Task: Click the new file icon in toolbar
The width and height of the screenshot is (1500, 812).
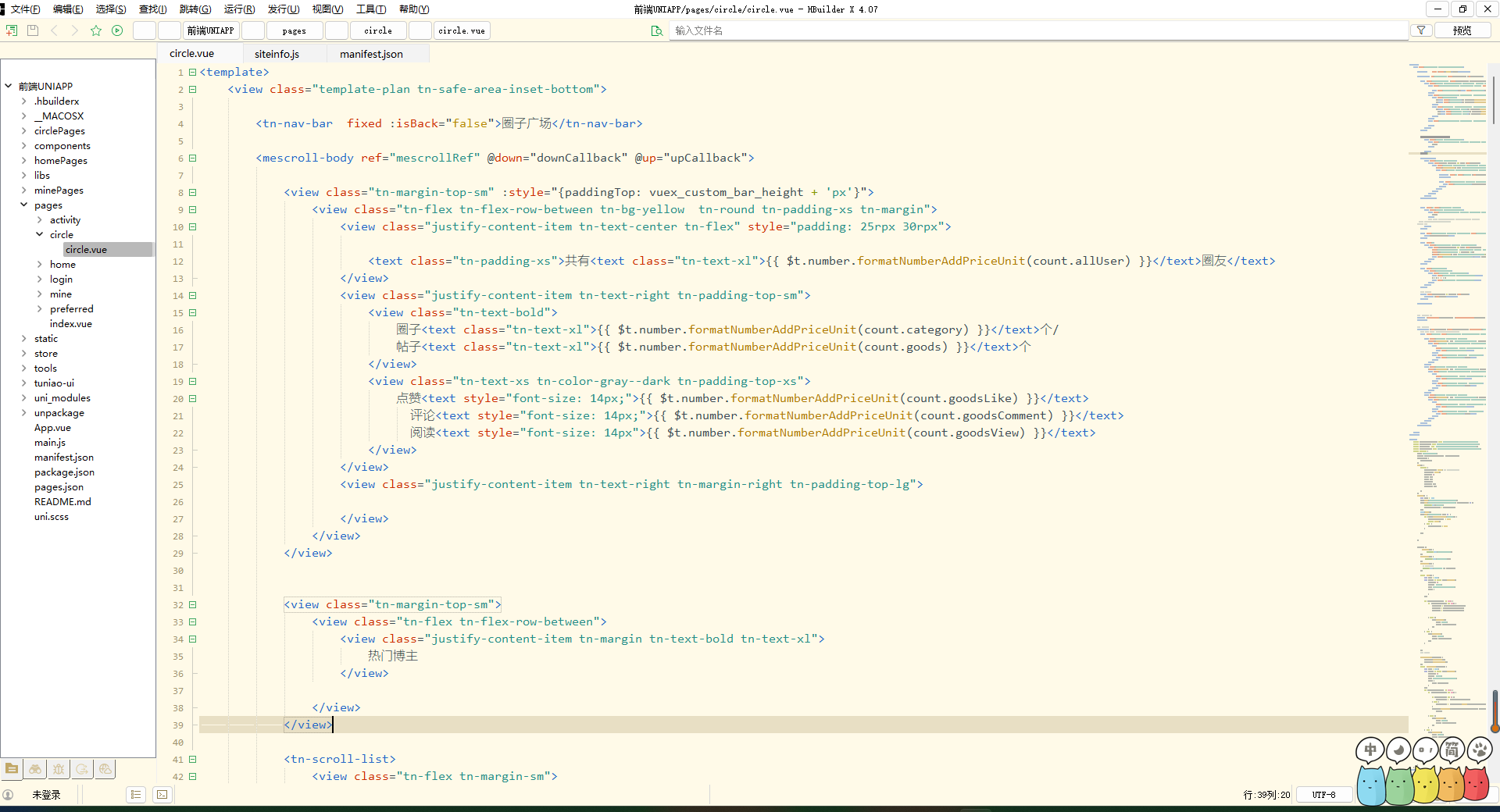Action: [12, 30]
